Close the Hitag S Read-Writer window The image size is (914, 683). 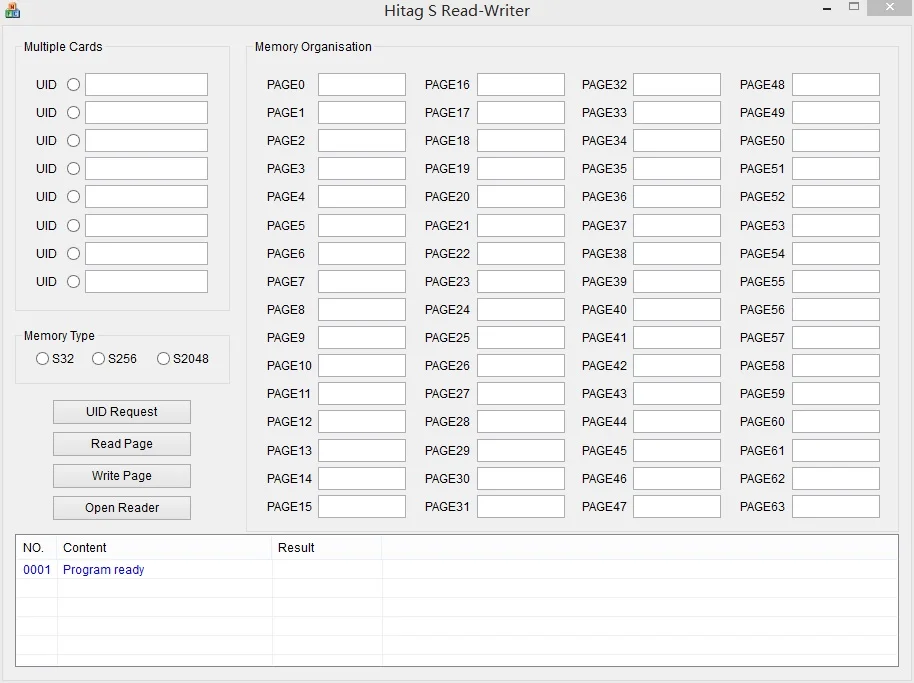tap(890, 7)
